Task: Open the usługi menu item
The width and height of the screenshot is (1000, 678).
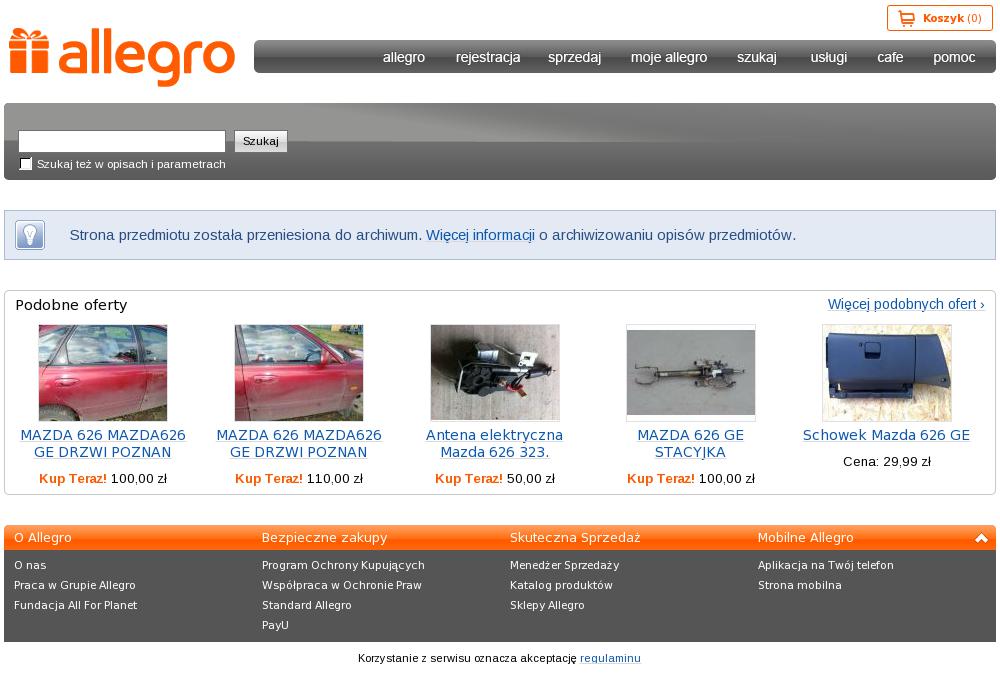Action: (828, 57)
